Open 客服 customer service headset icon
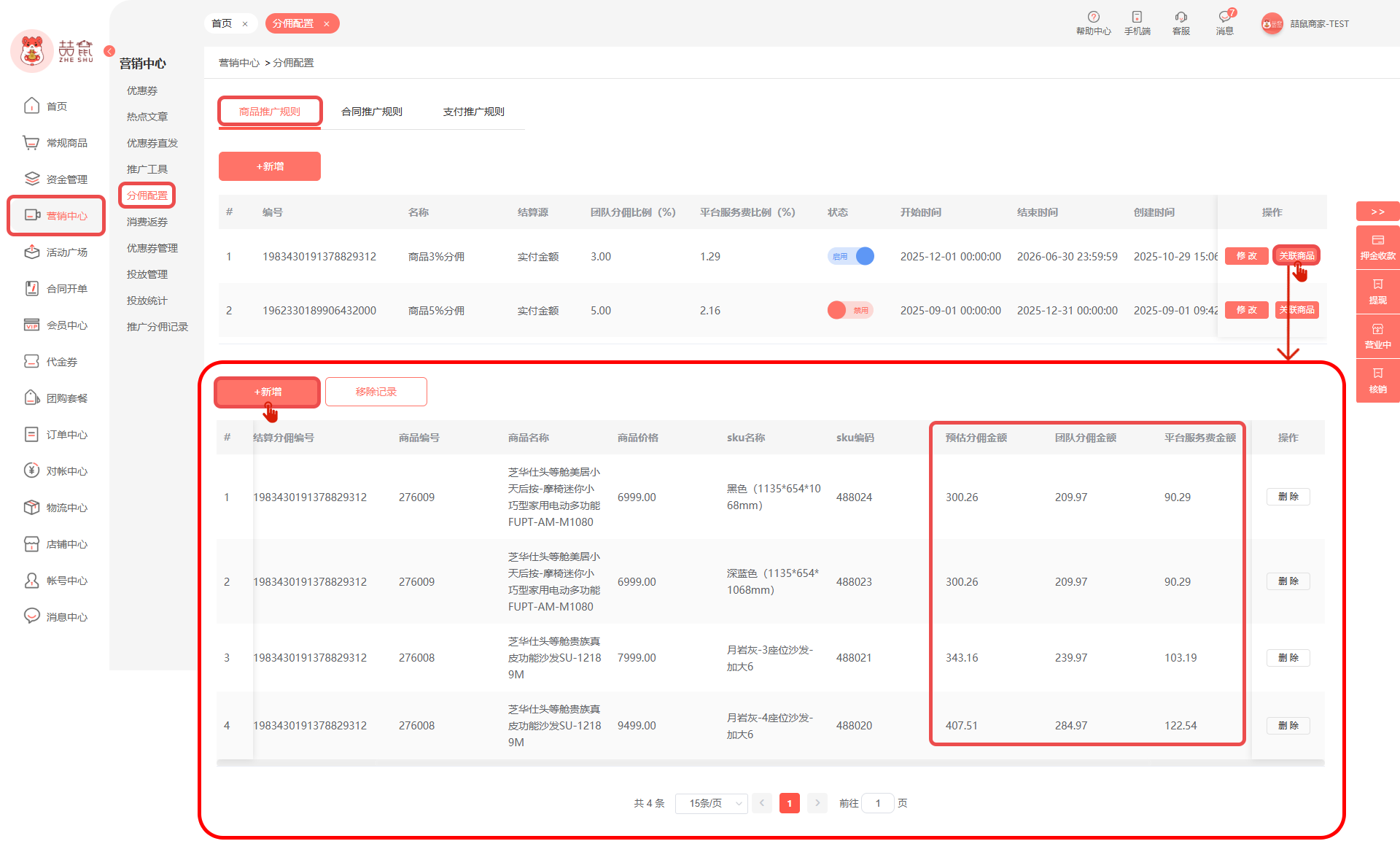 pos(1181,18)
